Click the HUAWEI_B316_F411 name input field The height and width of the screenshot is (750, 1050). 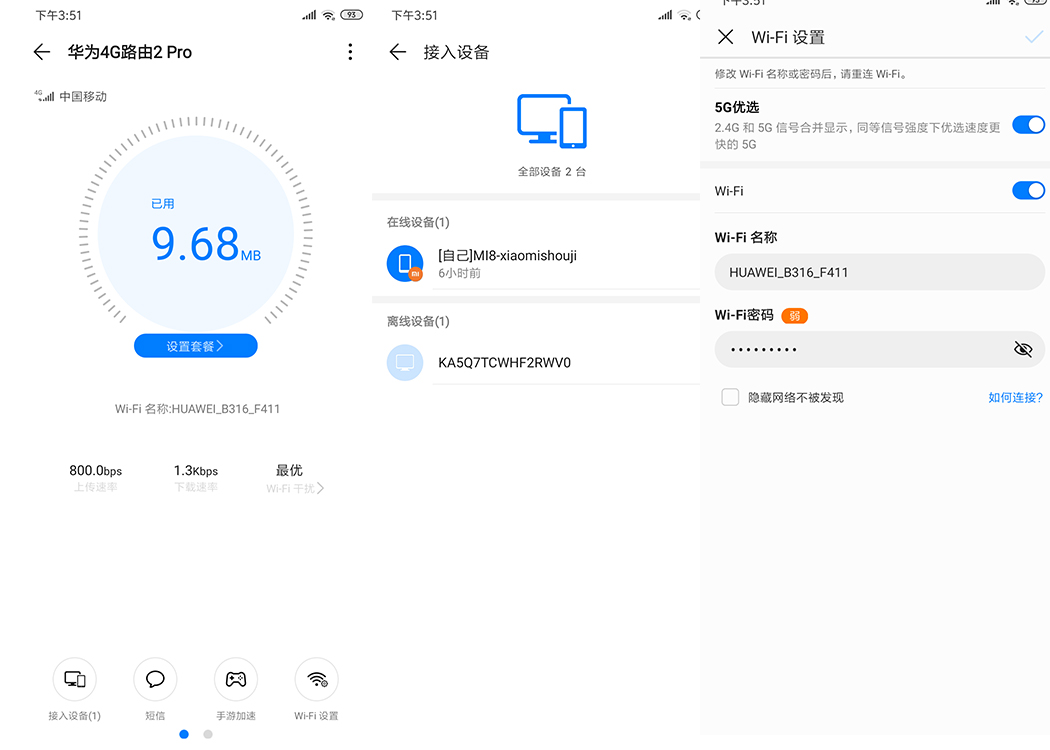point(879,271)
